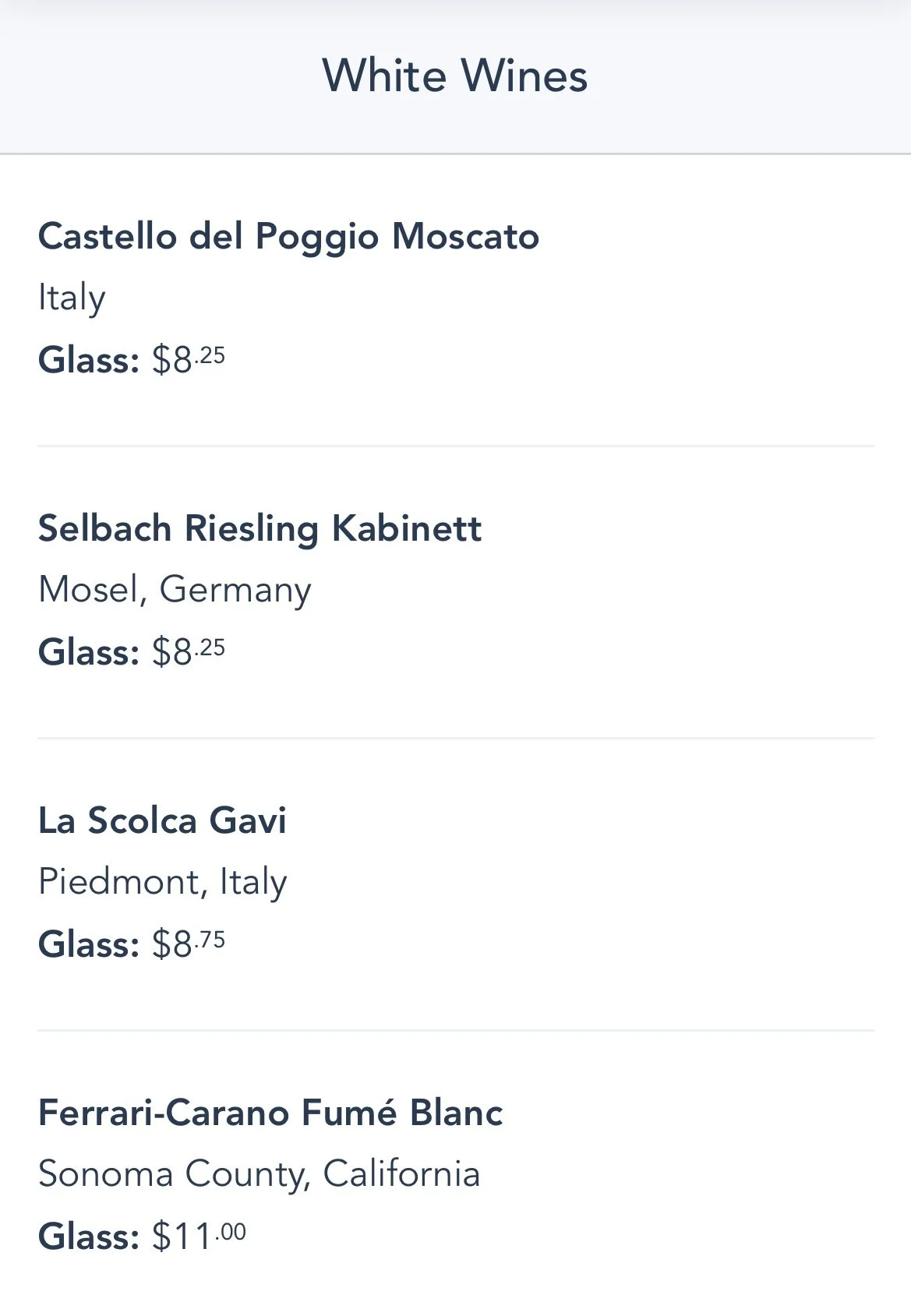The height and width of the screenshot is (1316, 911).
Task: Open the Castello del Poggio Moscato item
Action: point(288,236)
